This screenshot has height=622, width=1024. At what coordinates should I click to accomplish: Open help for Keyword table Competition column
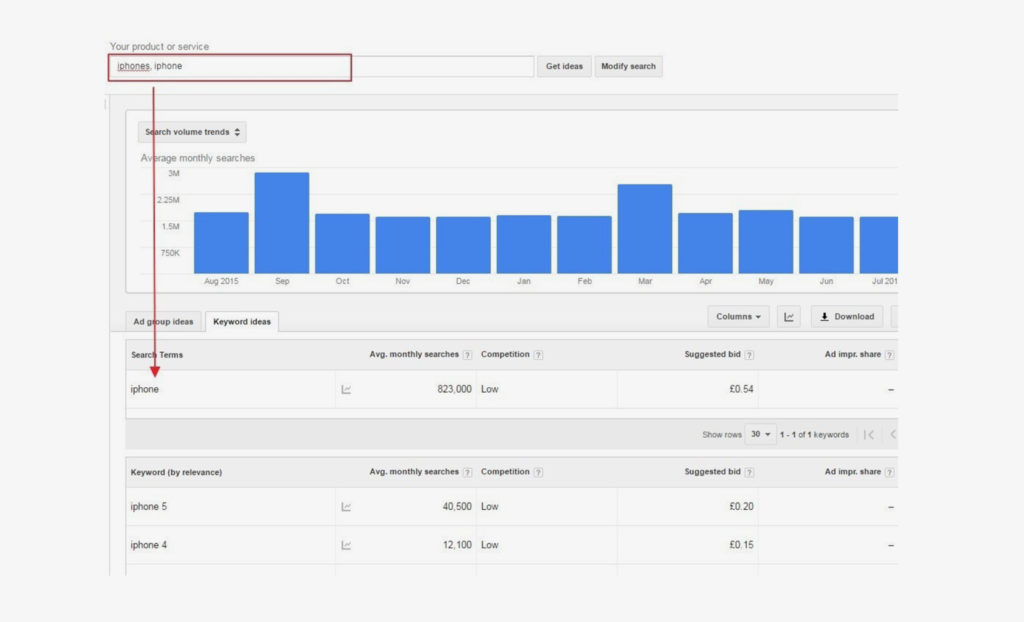click(538, 472)
